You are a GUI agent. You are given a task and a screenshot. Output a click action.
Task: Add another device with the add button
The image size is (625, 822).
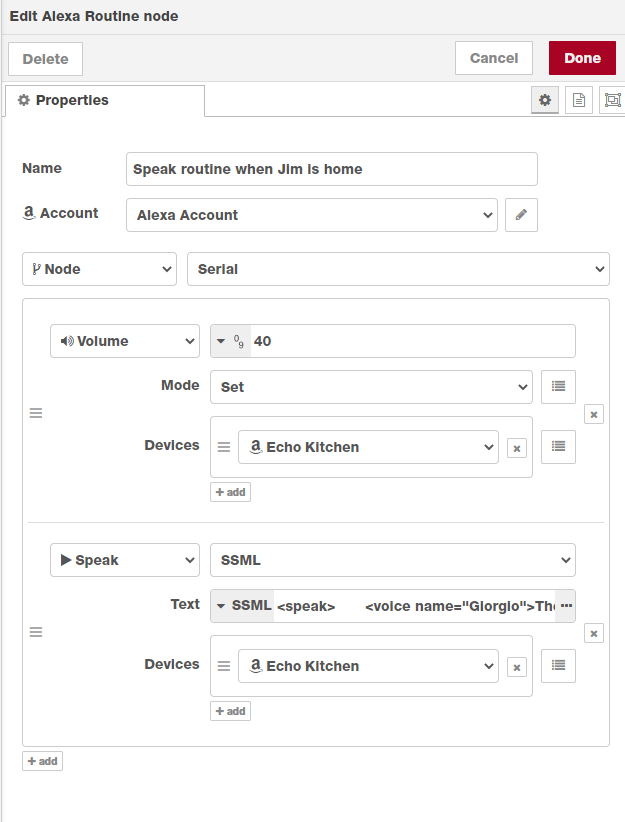[230, 491]
